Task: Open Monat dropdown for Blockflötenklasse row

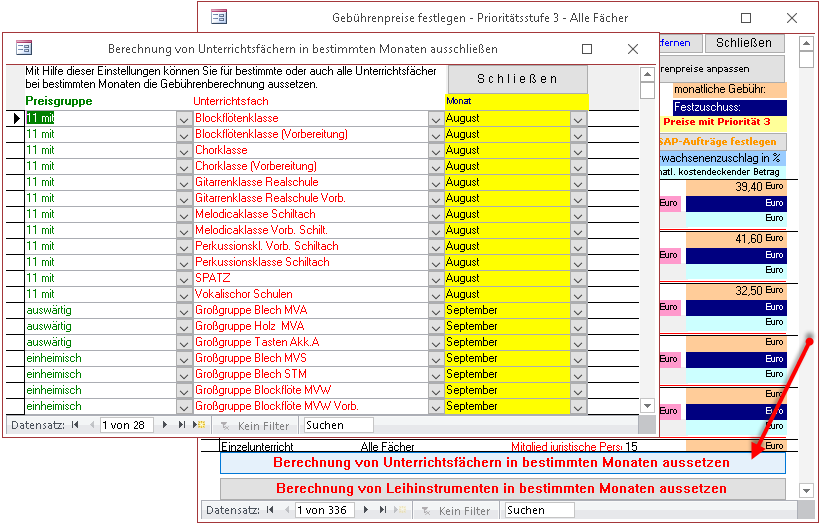Action: [x=578, y=118]
